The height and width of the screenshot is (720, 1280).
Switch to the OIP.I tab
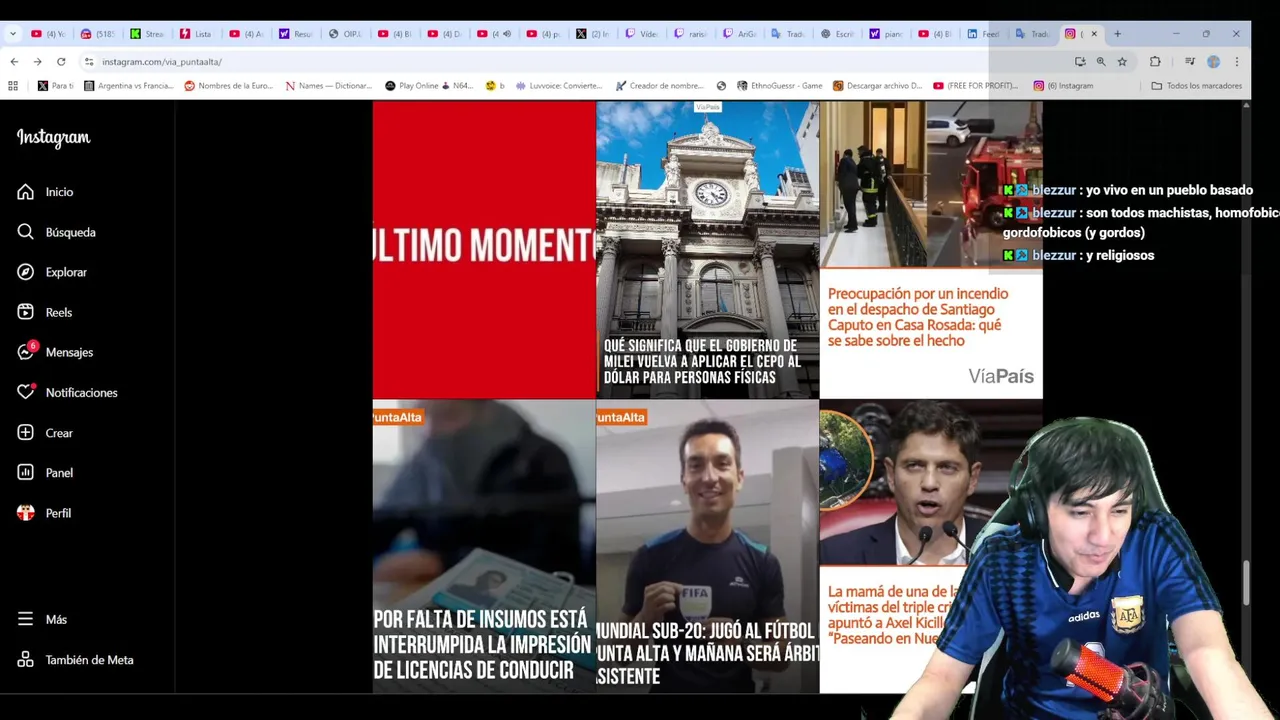click(x=345, y=34)
